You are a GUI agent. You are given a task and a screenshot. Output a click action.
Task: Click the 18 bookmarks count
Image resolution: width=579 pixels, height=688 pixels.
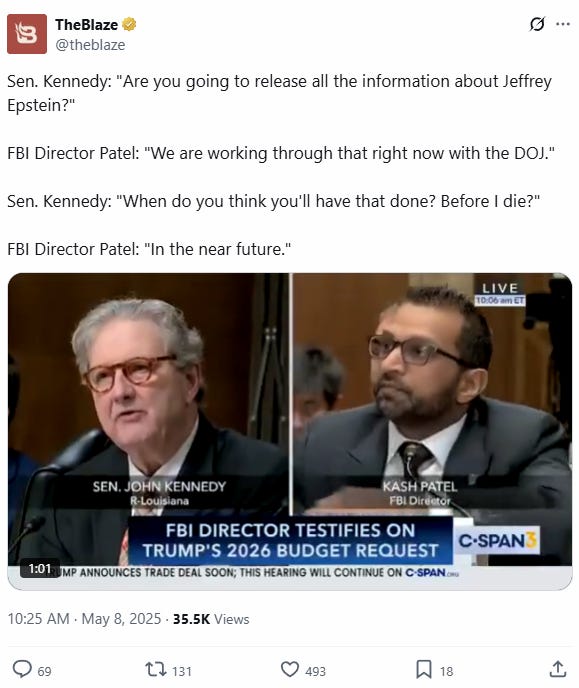click(x=446, y=671)
